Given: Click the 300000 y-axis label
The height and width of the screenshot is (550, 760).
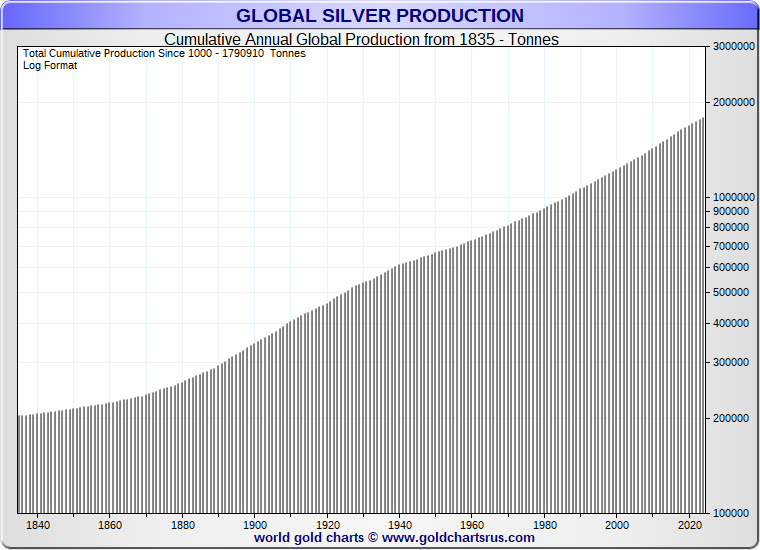Looking at the screenshot, I should pos(732,362).
